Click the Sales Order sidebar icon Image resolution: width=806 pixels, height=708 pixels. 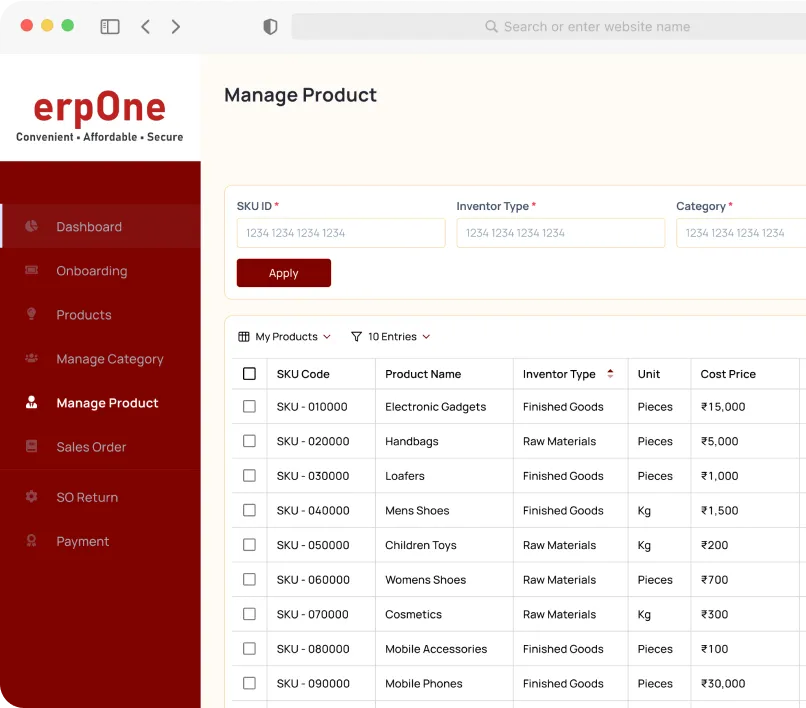point(31,446)
